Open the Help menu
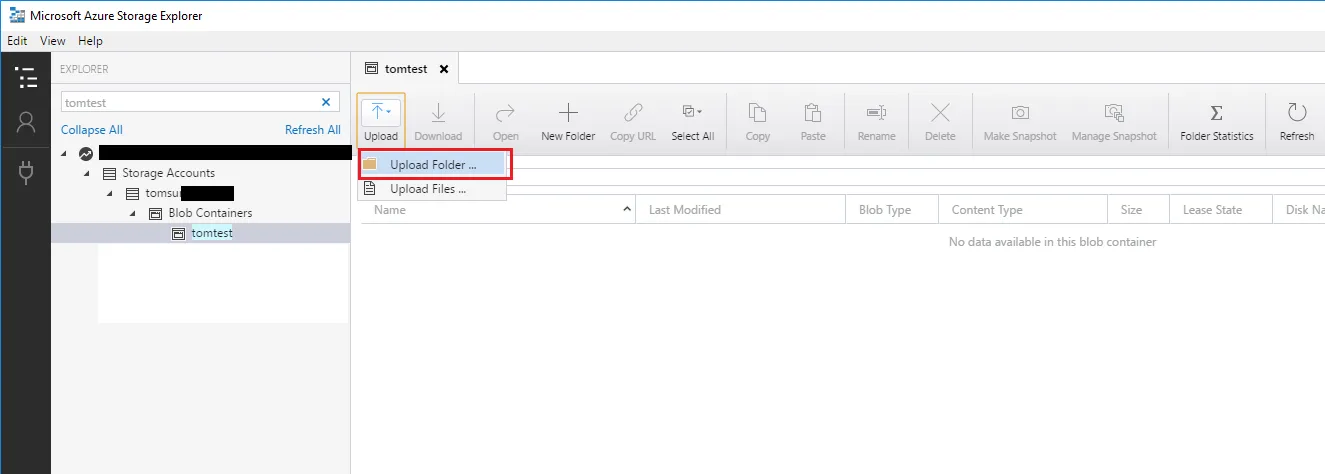 [x=90, y=41]
